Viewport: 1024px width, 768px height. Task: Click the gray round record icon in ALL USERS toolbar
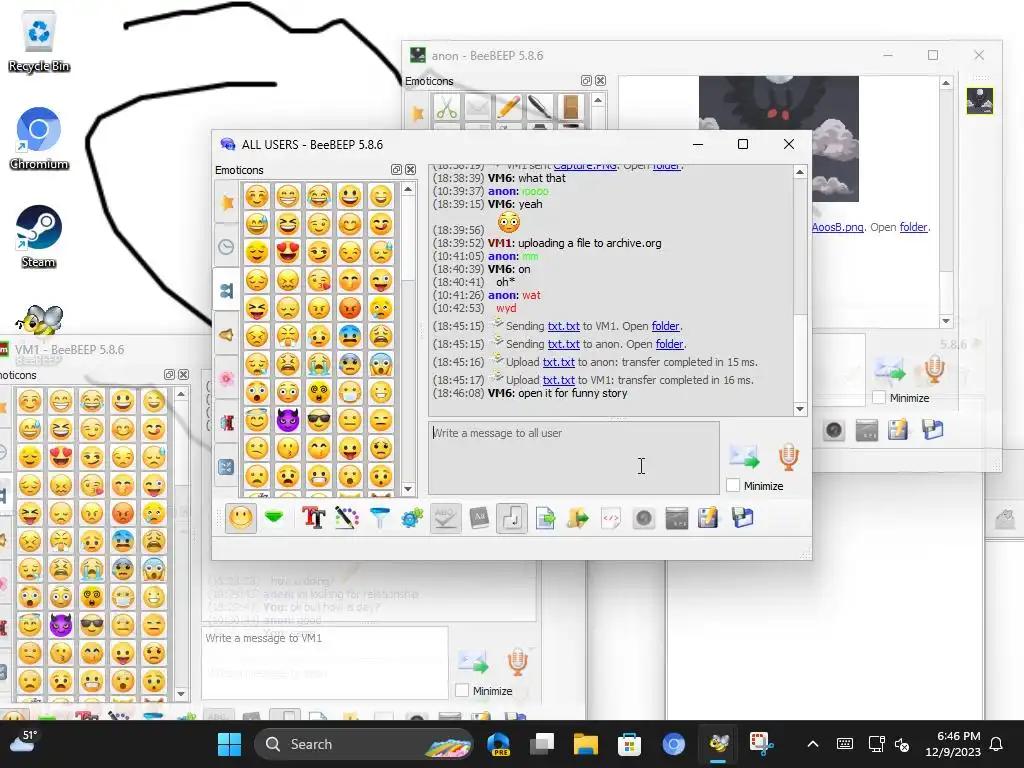[644, 519]
